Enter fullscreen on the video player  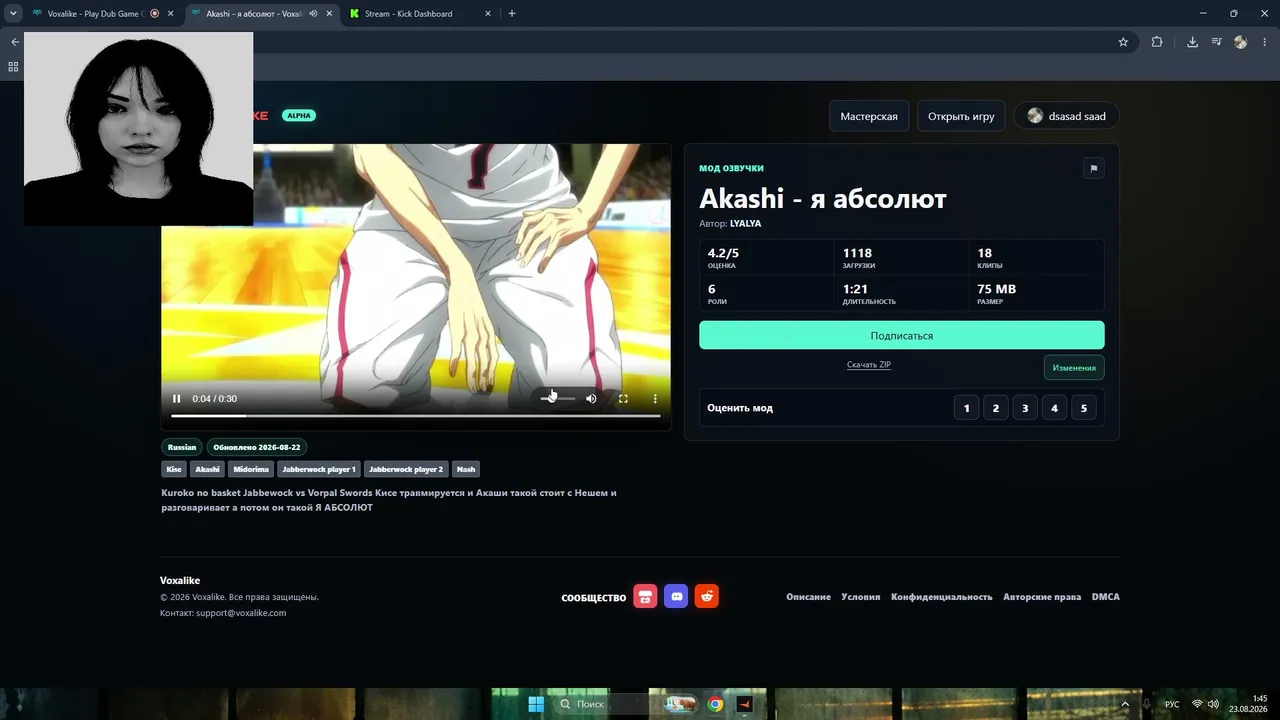tap(623, 398)
